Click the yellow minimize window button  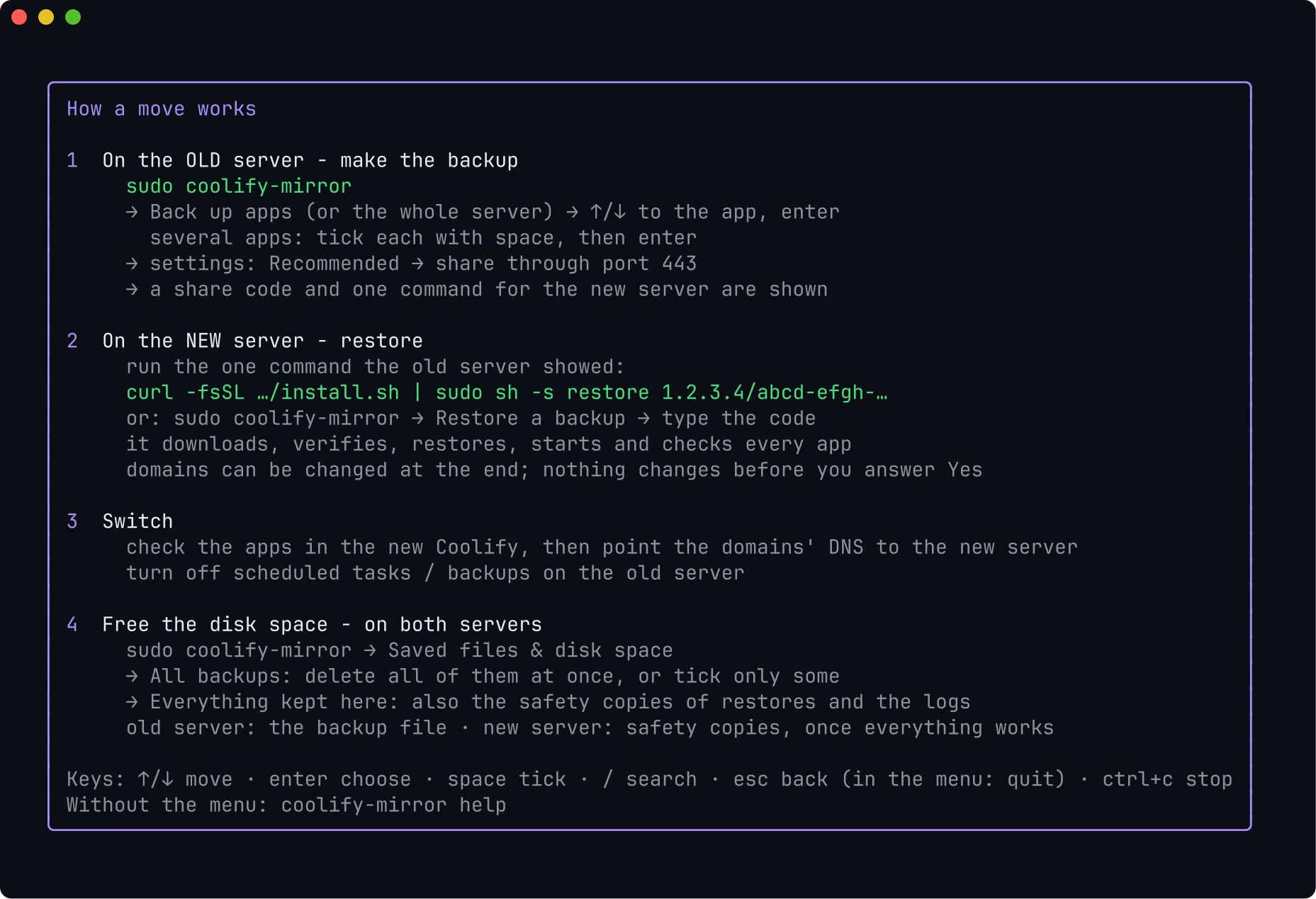point(46,17)
